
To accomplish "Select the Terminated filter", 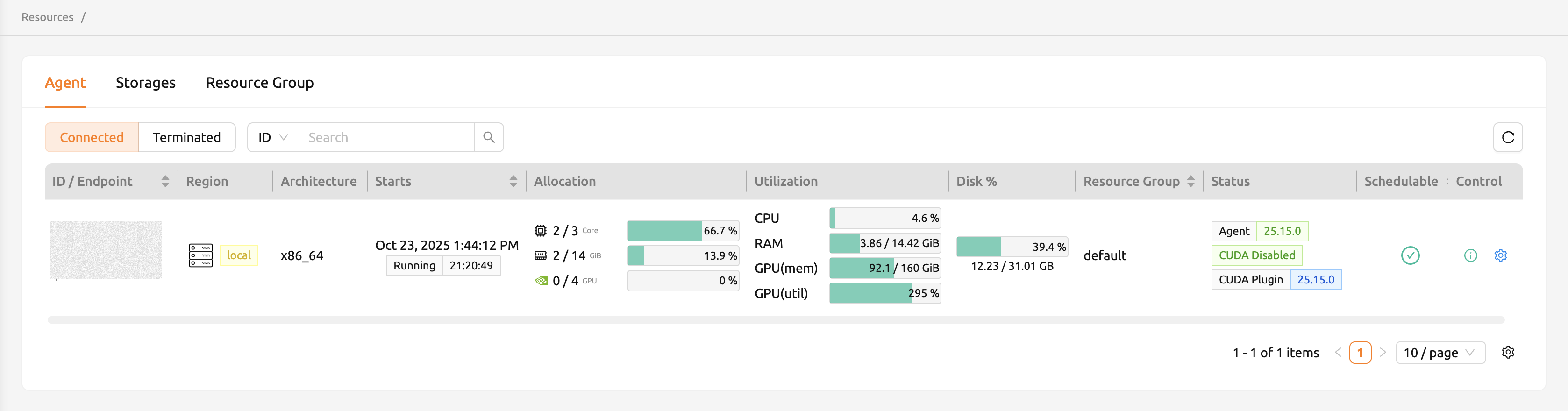I will 187,138.
